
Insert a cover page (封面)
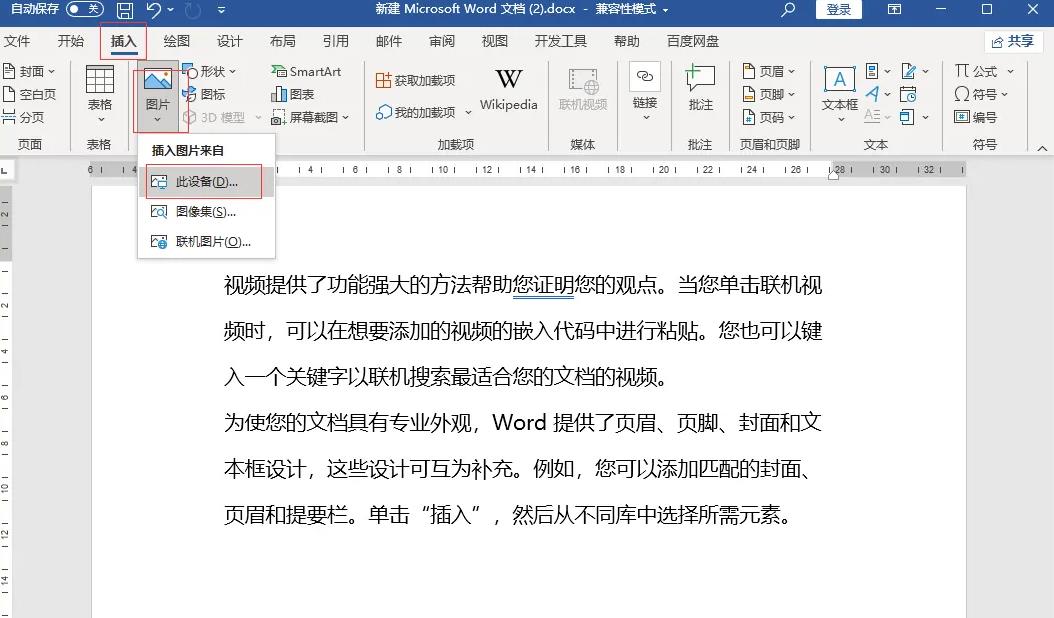(31, 71)
